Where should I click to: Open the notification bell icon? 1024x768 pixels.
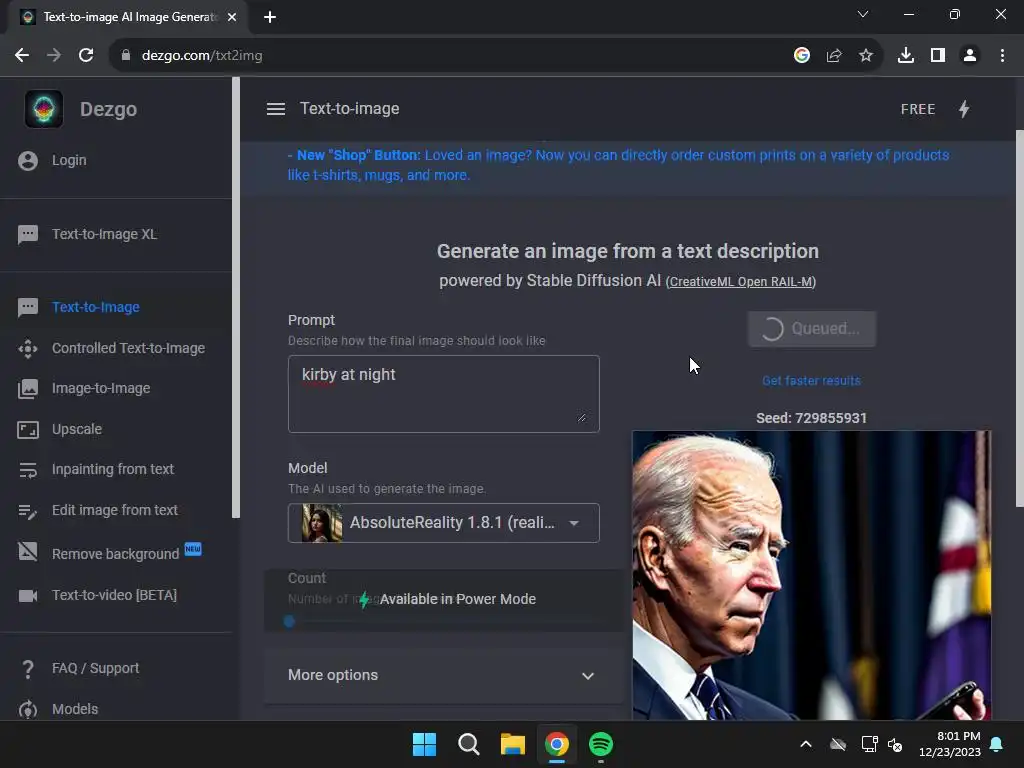[997, 744]
